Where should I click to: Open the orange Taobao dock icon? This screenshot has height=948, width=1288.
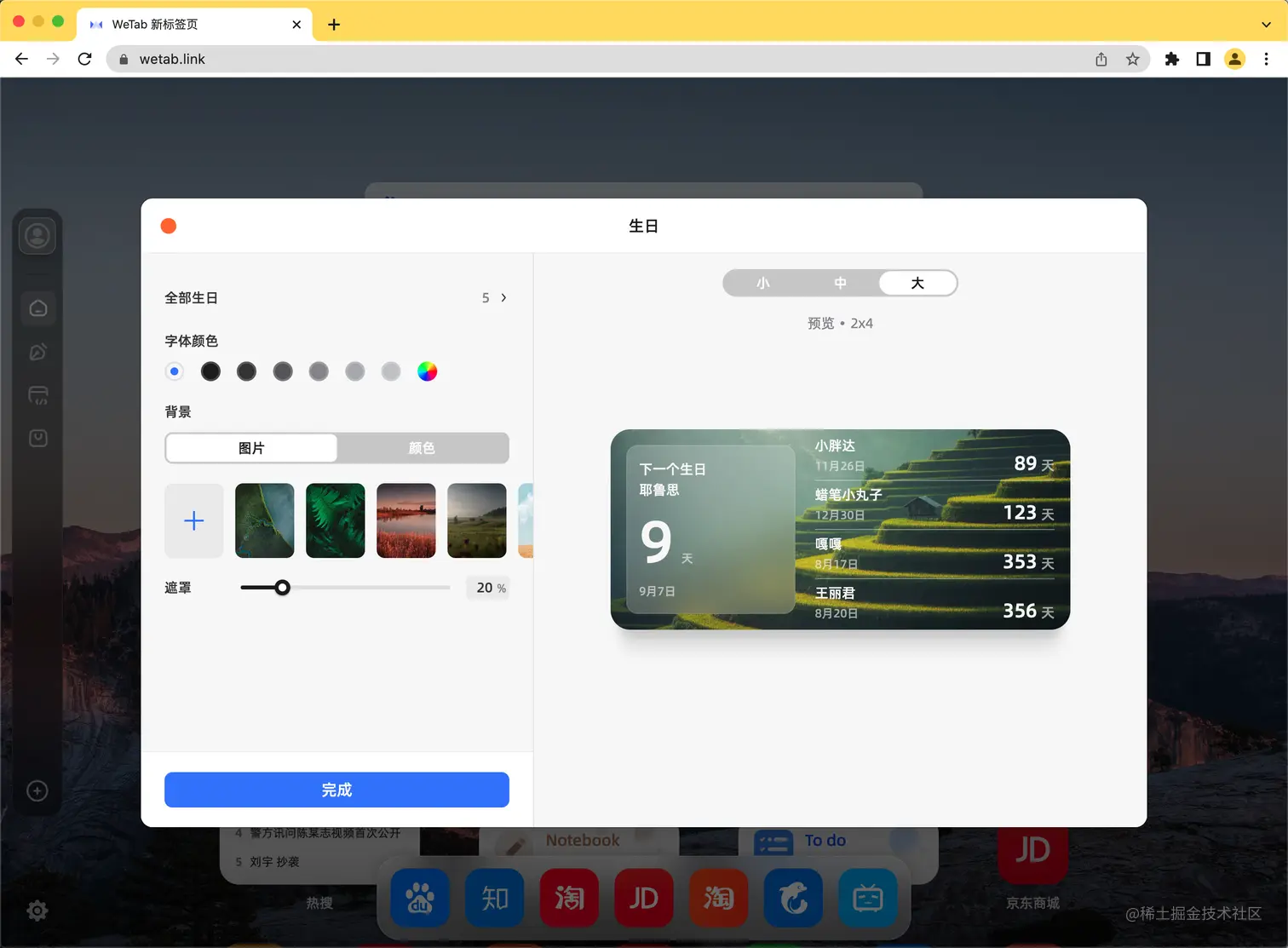point(719,898)
